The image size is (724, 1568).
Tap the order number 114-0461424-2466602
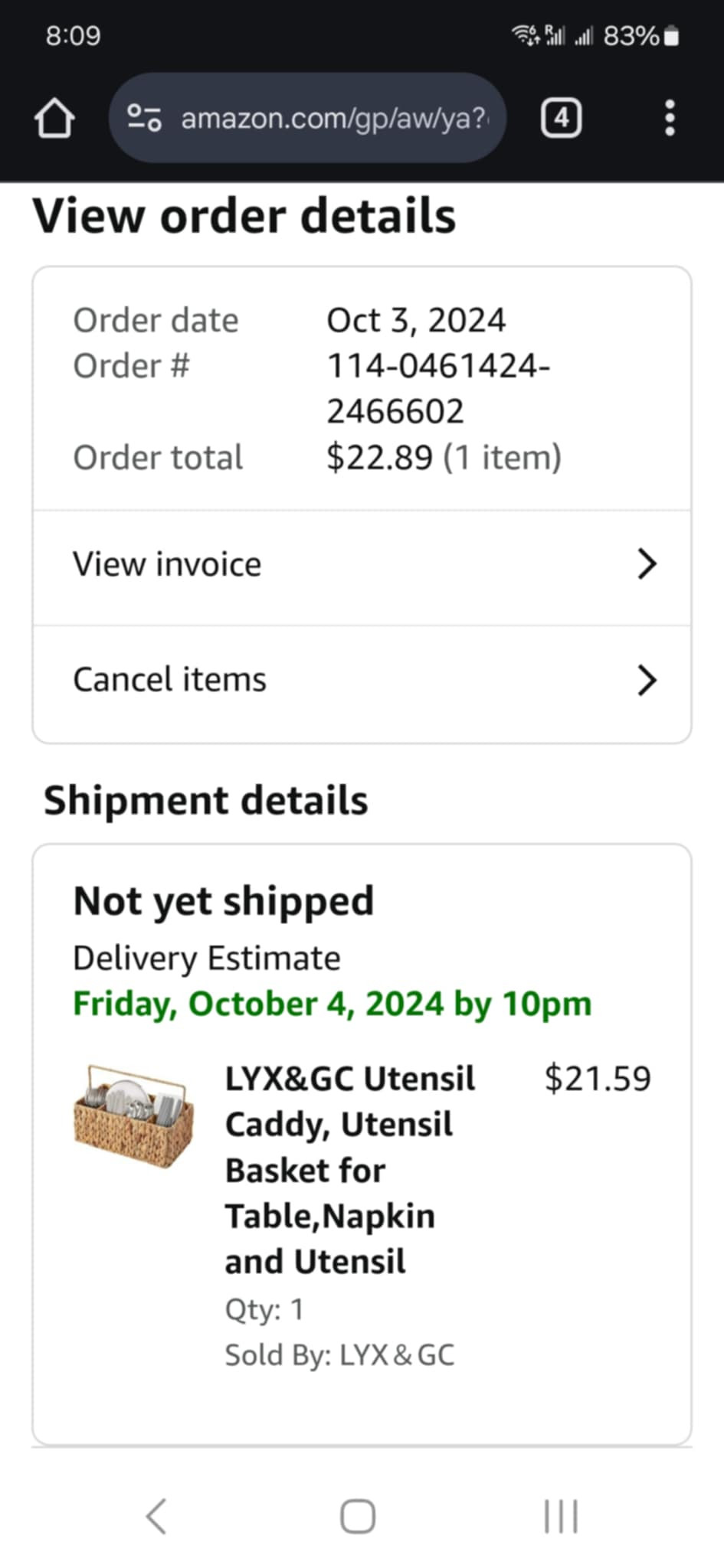point(437,388)
